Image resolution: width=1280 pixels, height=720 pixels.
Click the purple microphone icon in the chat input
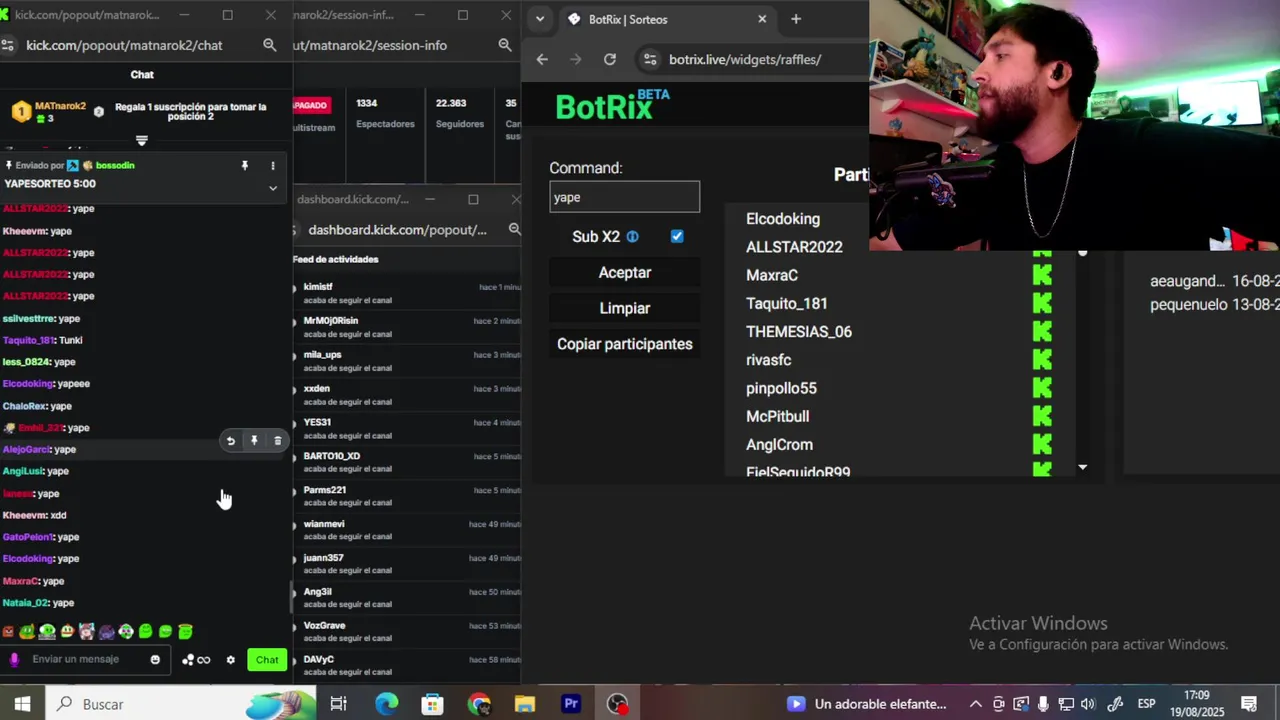(14, 659)
